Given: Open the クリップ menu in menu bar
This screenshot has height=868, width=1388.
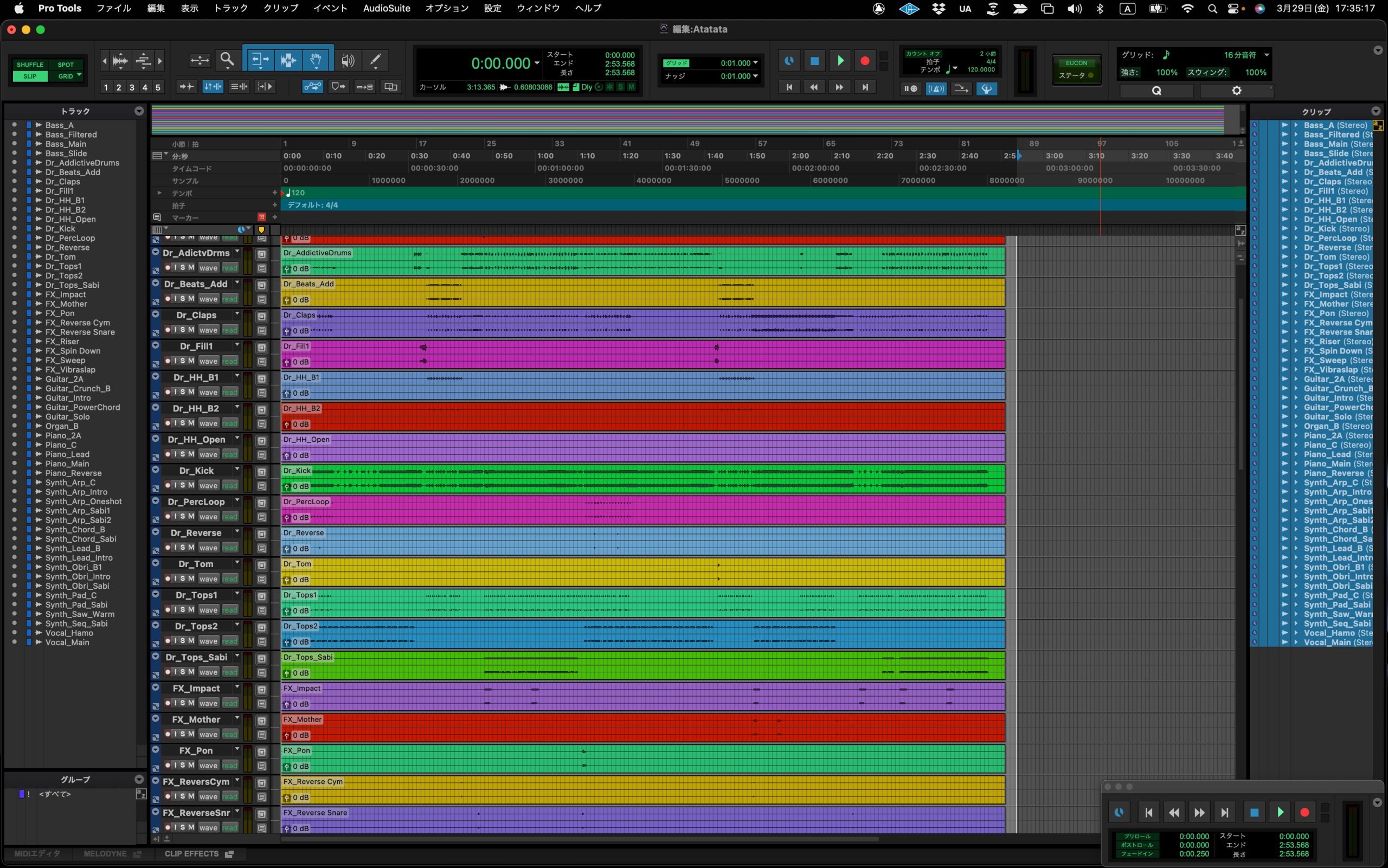Looking at the screenshot, I should click(x=281, y=8).
